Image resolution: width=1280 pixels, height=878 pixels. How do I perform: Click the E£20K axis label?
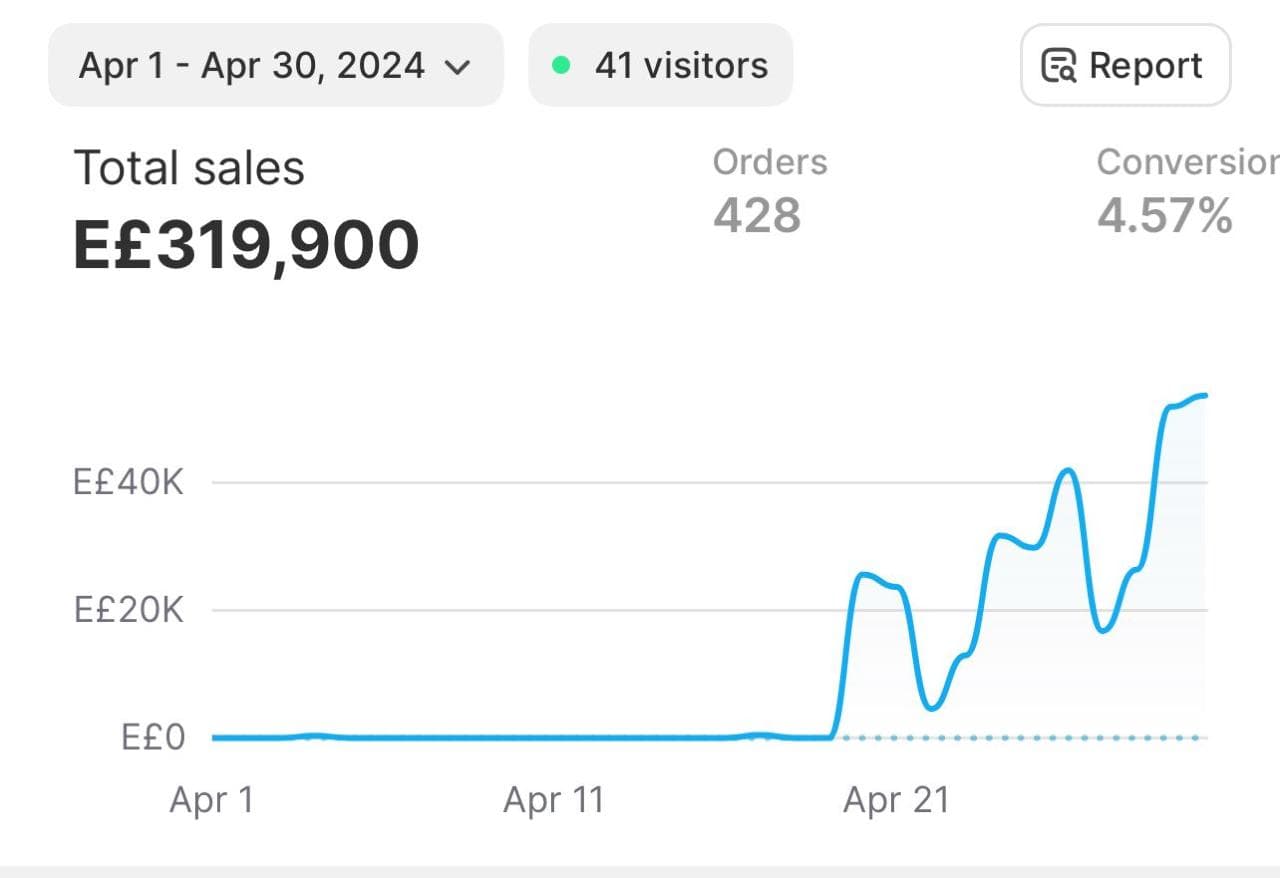click(x=129, y=610)
